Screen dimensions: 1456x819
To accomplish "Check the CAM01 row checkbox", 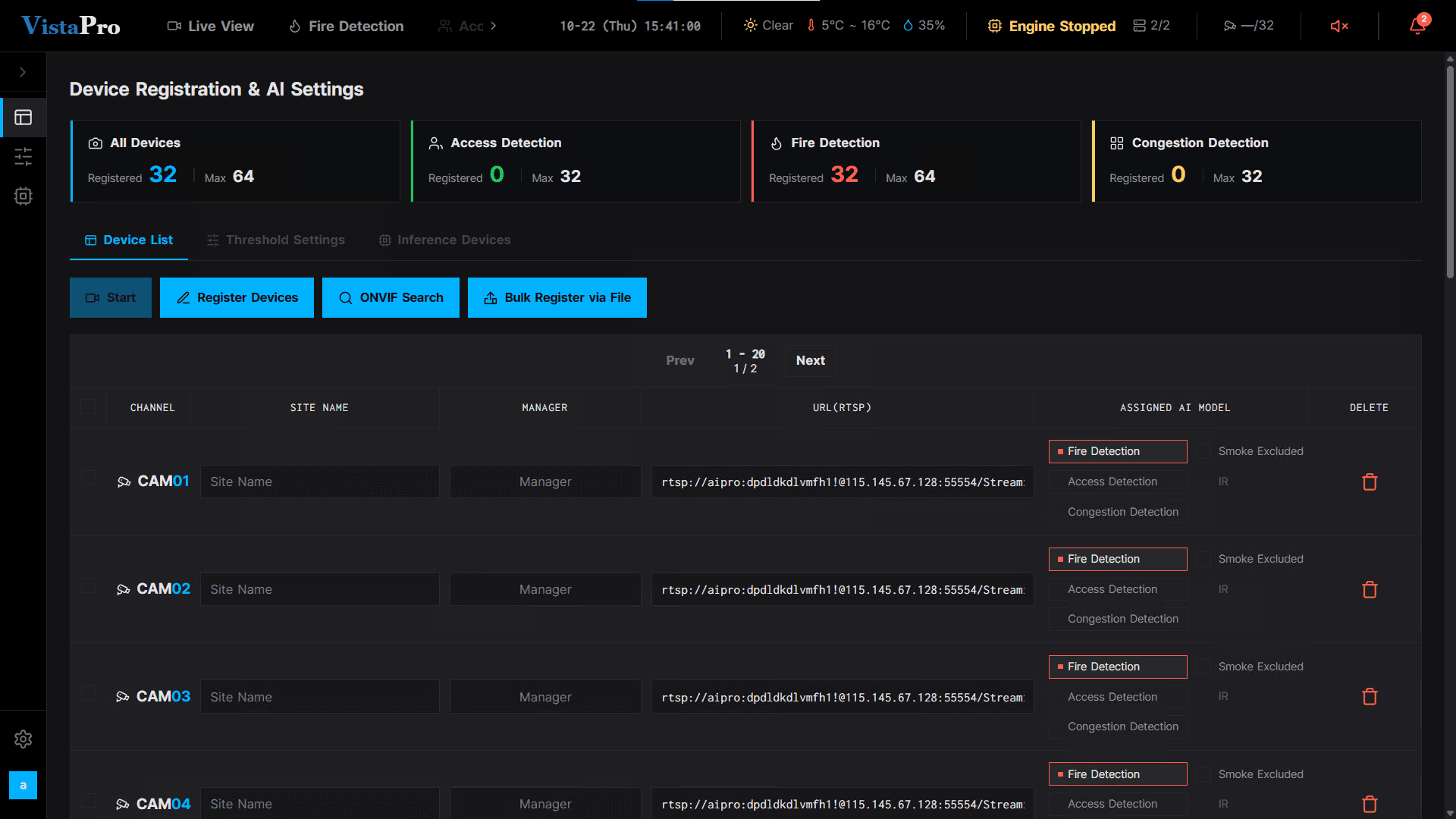I will pos(89,479).
